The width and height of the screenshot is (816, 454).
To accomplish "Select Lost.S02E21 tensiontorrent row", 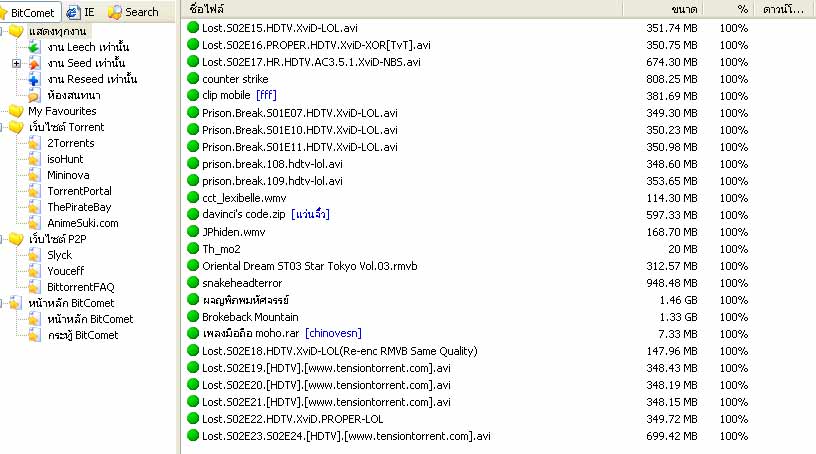I will pos(499,402).
